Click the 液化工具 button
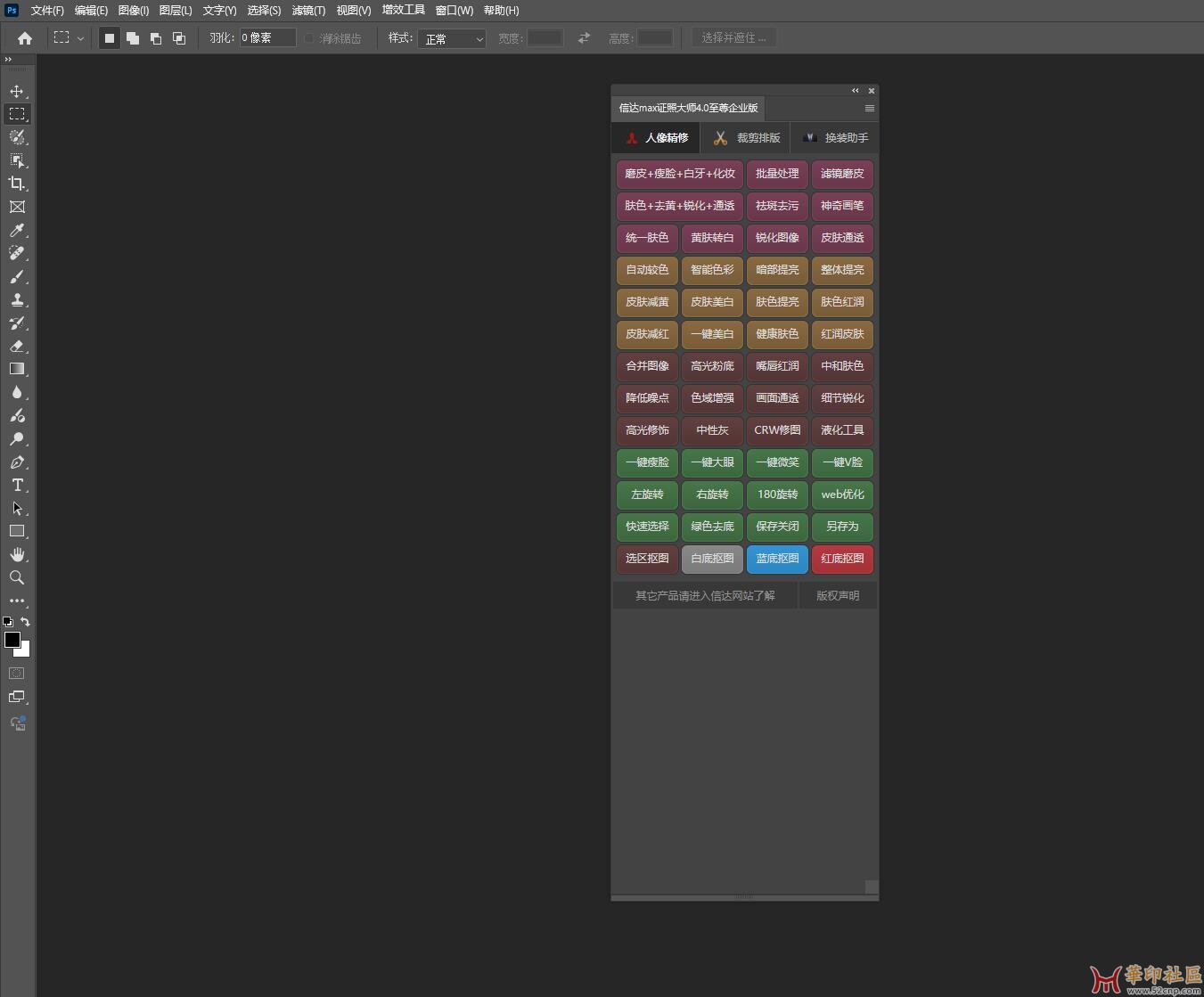Viewport: 1204px width, 997px height. point(842,430)
